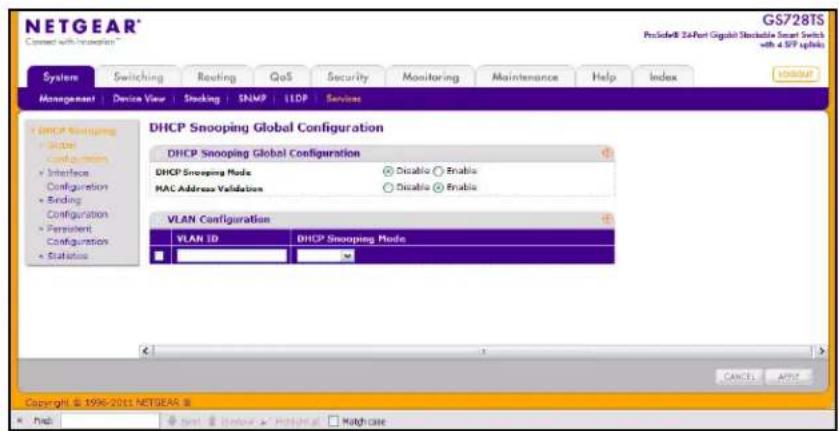Click into the Find text box

pyautogui.click(x=108, y=421)
